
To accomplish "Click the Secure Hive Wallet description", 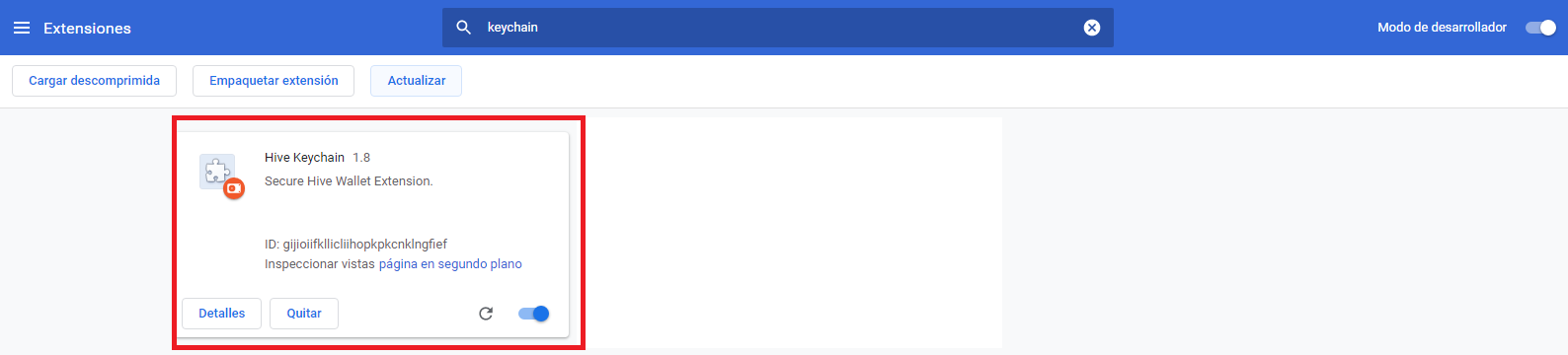I will (349, 181).
